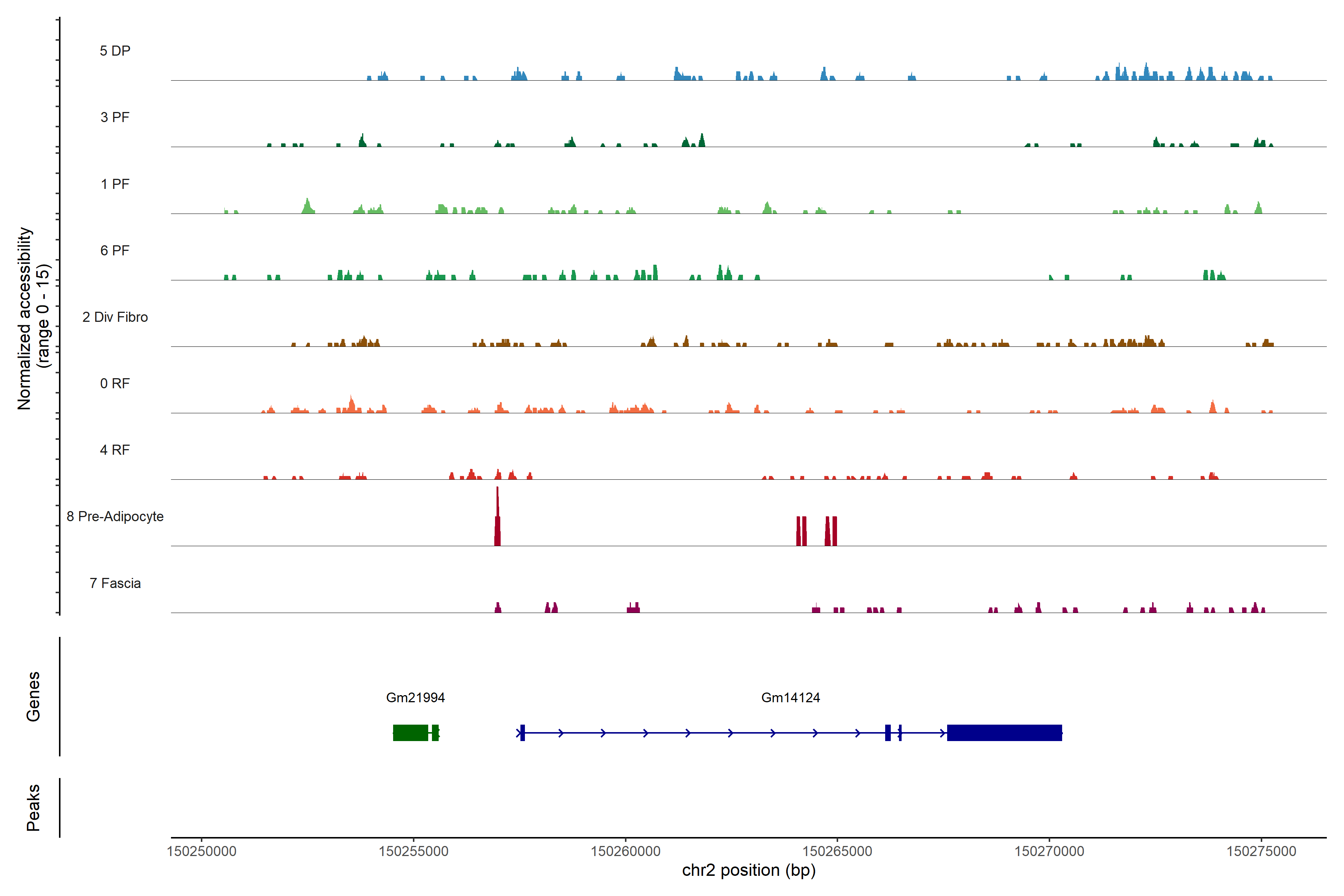Click the Peaks panel label
Viewport: 1344px width, 896px height.
[33, 808]
